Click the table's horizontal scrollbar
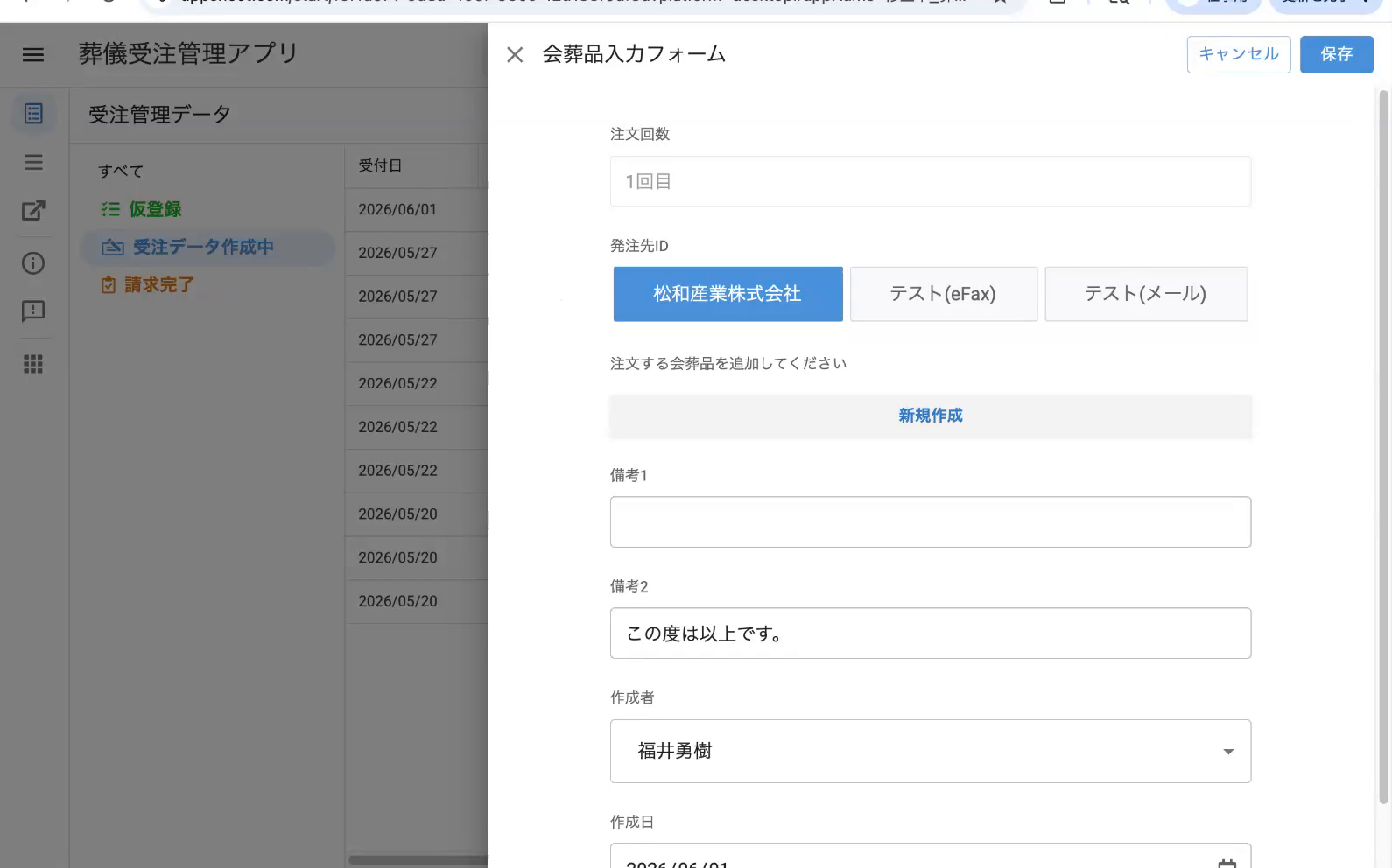Screen dimensions: 1392x868 (418, 860)
